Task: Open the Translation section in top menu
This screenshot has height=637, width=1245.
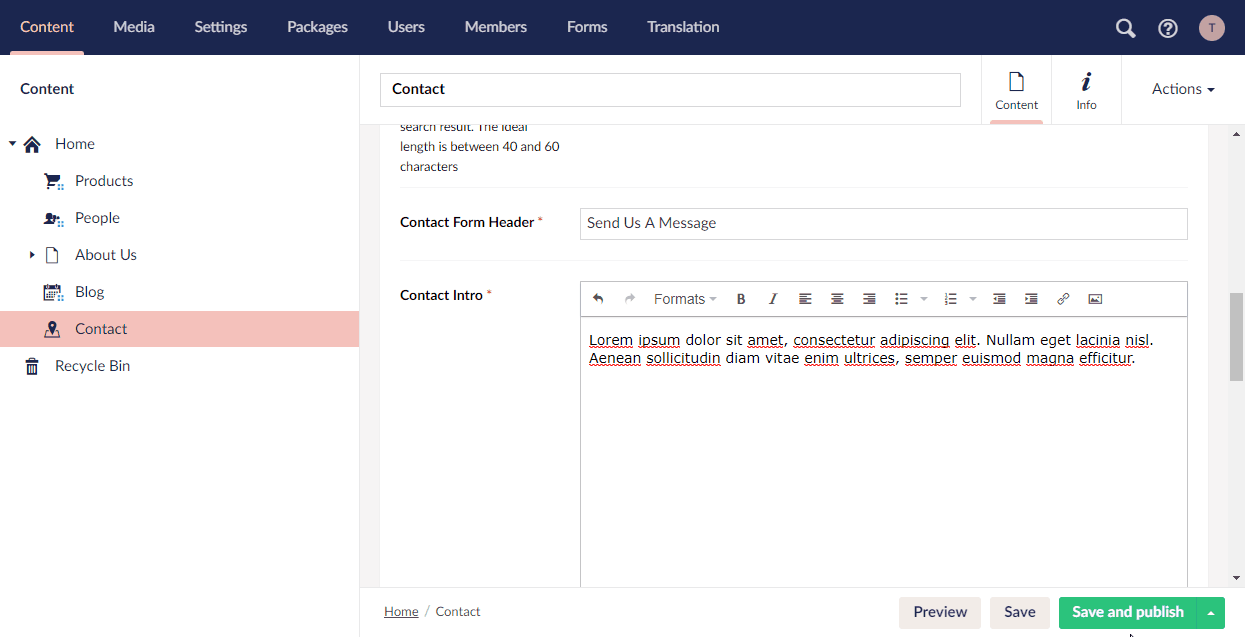Action: pyautogui.click(x=683, y=27)
